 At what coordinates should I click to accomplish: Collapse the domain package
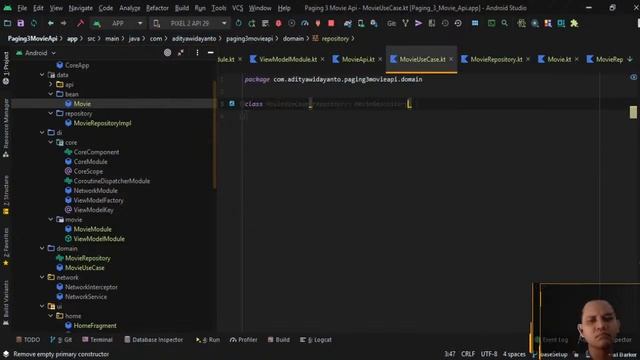click(x=42, y=248)
